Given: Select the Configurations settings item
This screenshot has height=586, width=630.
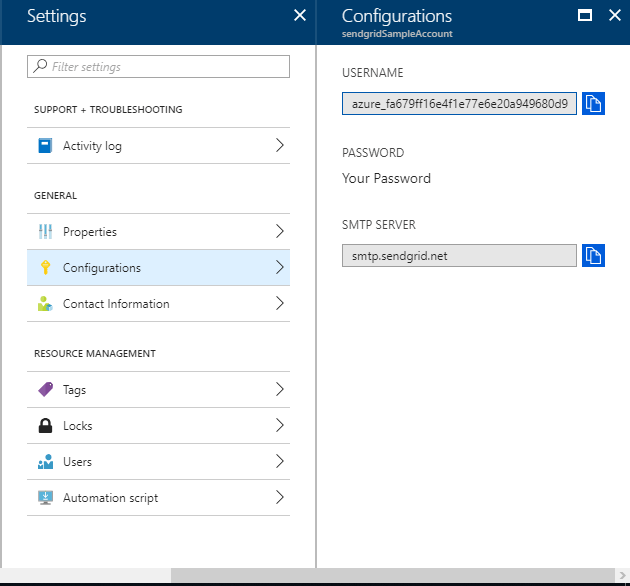Looking at the screenshot, I should point(158,267).
